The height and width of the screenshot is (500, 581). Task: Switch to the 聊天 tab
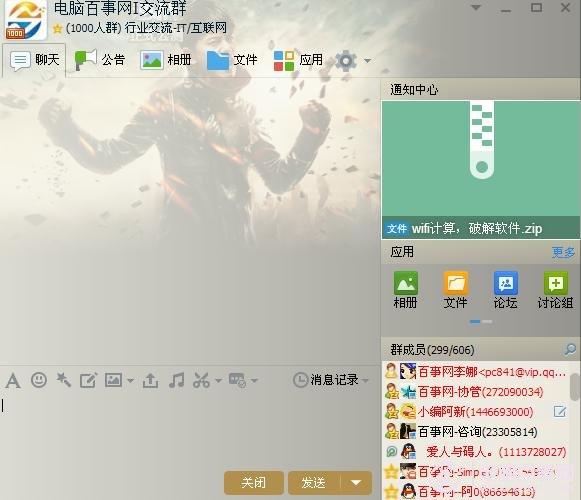coord(34,60)
